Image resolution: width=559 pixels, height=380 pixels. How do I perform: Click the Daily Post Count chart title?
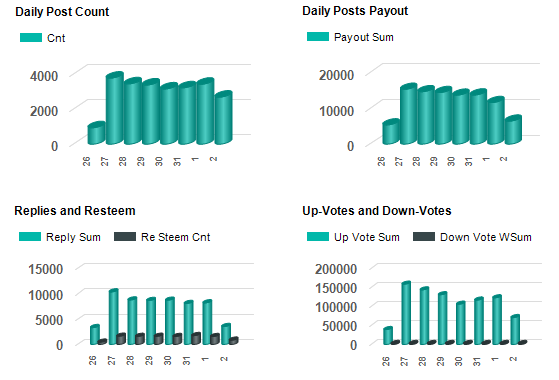click(x=62, y=12)
